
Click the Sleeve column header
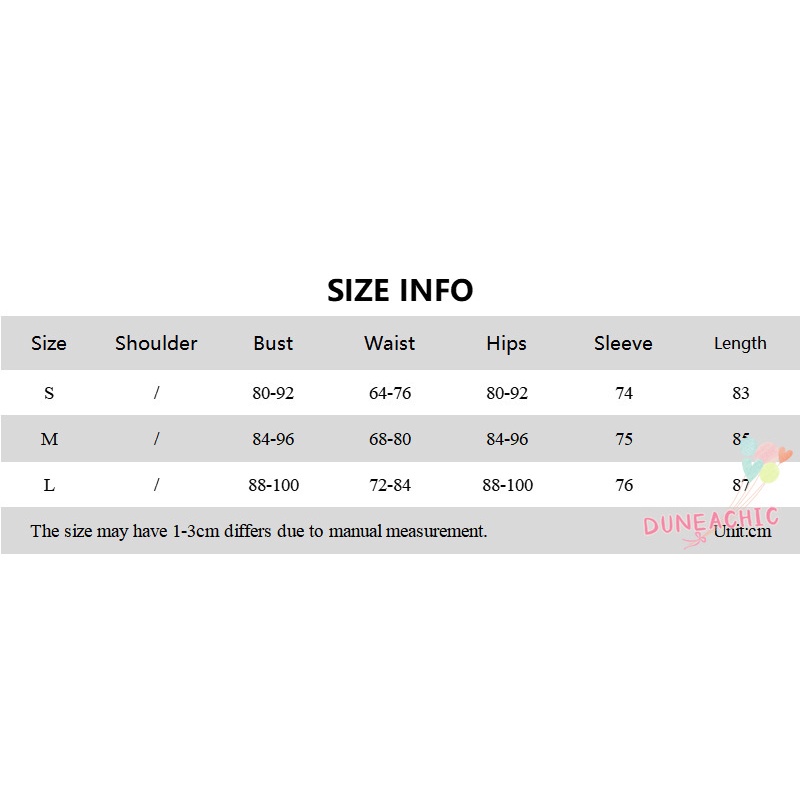pos(623,343)
